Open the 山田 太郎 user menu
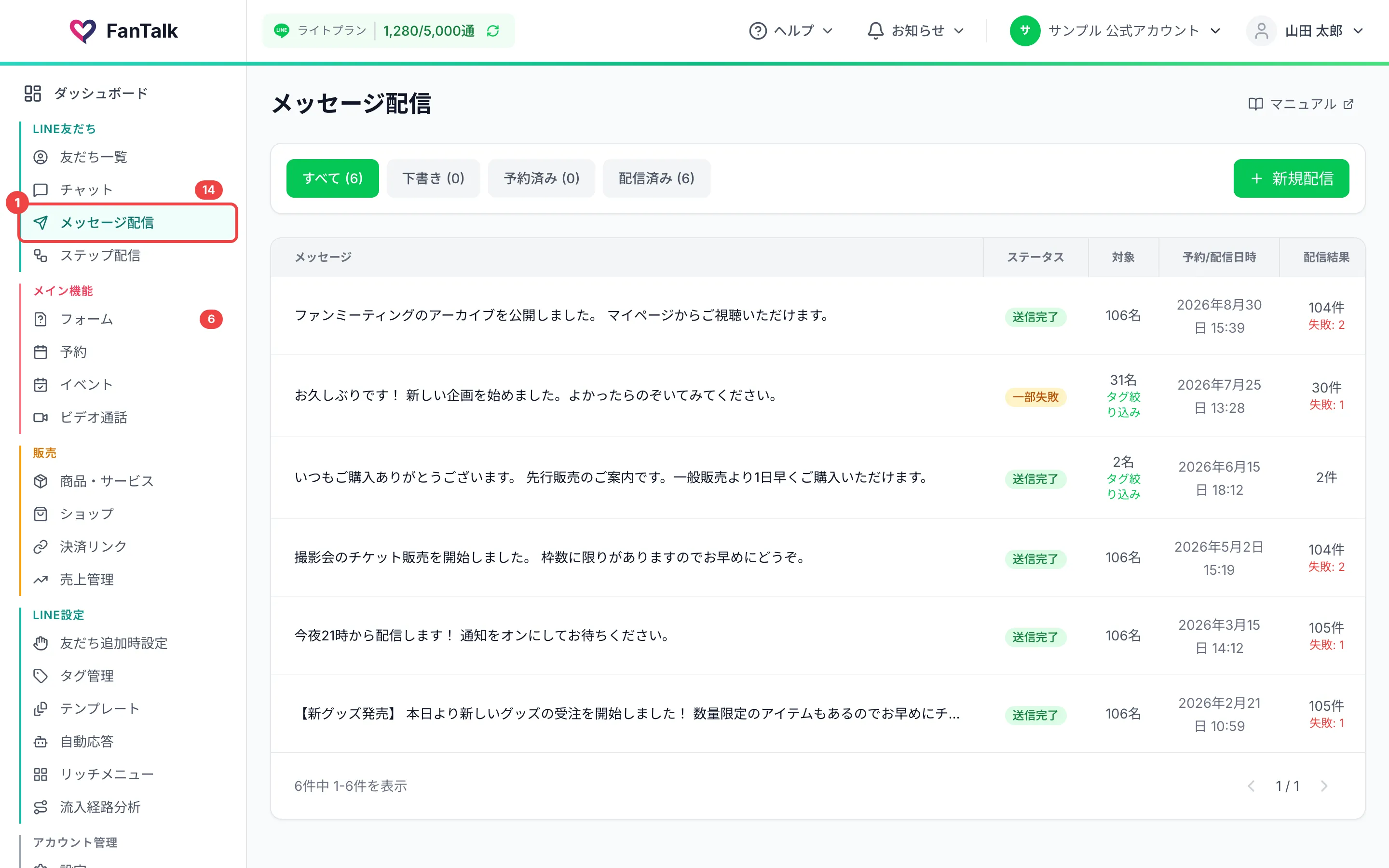This screenshot has width=1389, height=868. pyautogui.click(x=1305, y=30)
